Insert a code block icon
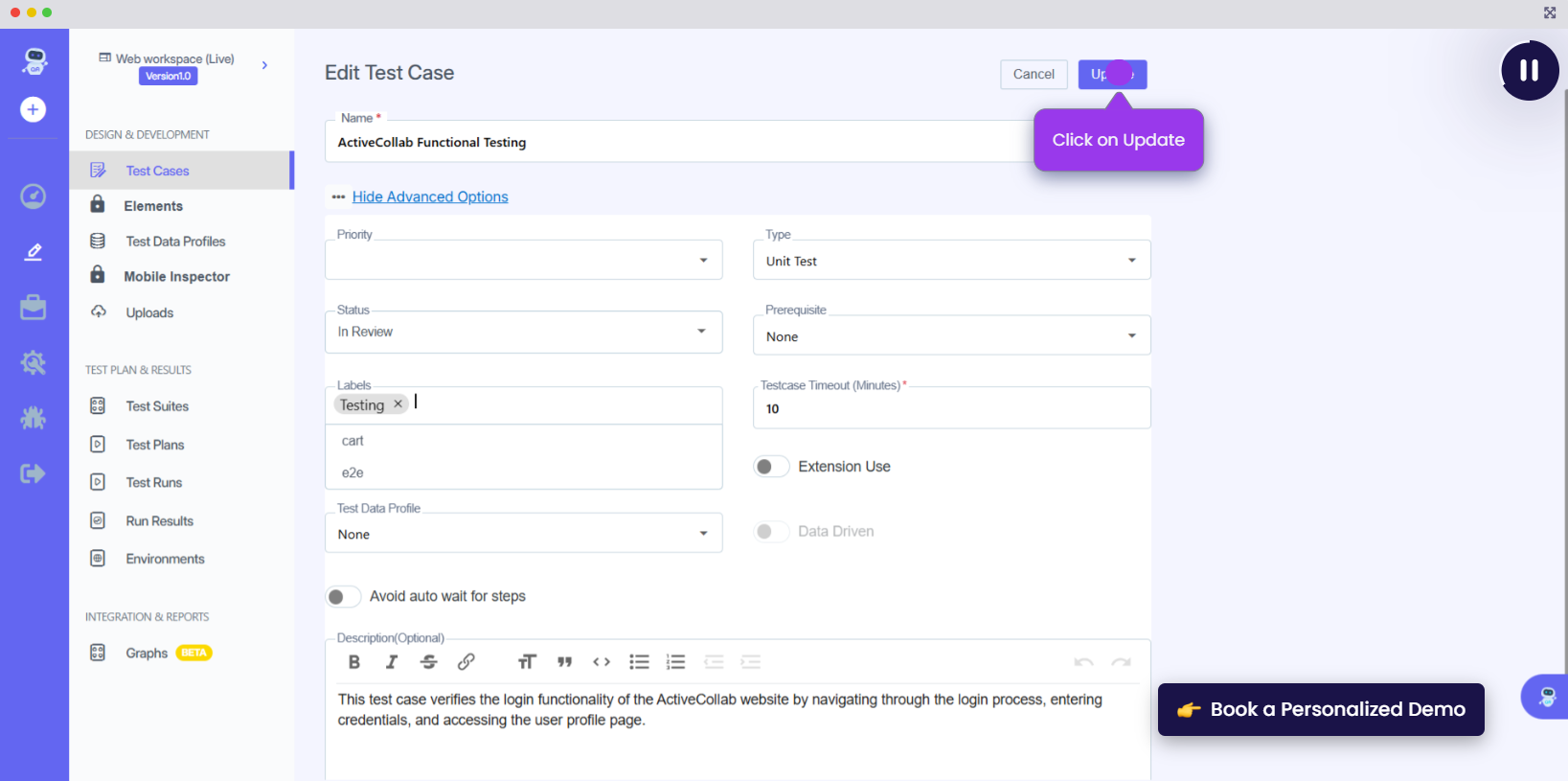This screenshot has height=781, width=1568. (x=602, y=662)
